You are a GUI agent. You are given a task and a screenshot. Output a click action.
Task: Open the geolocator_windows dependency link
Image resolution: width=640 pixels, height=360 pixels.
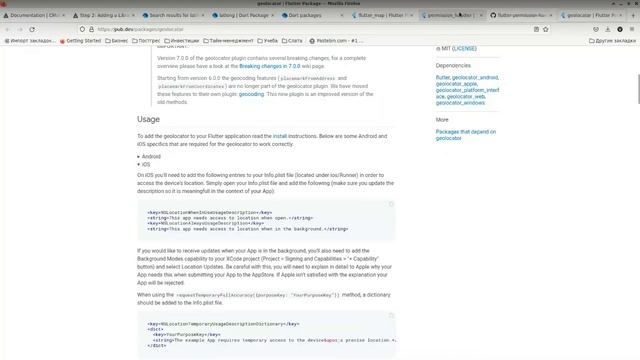[460, 103]
